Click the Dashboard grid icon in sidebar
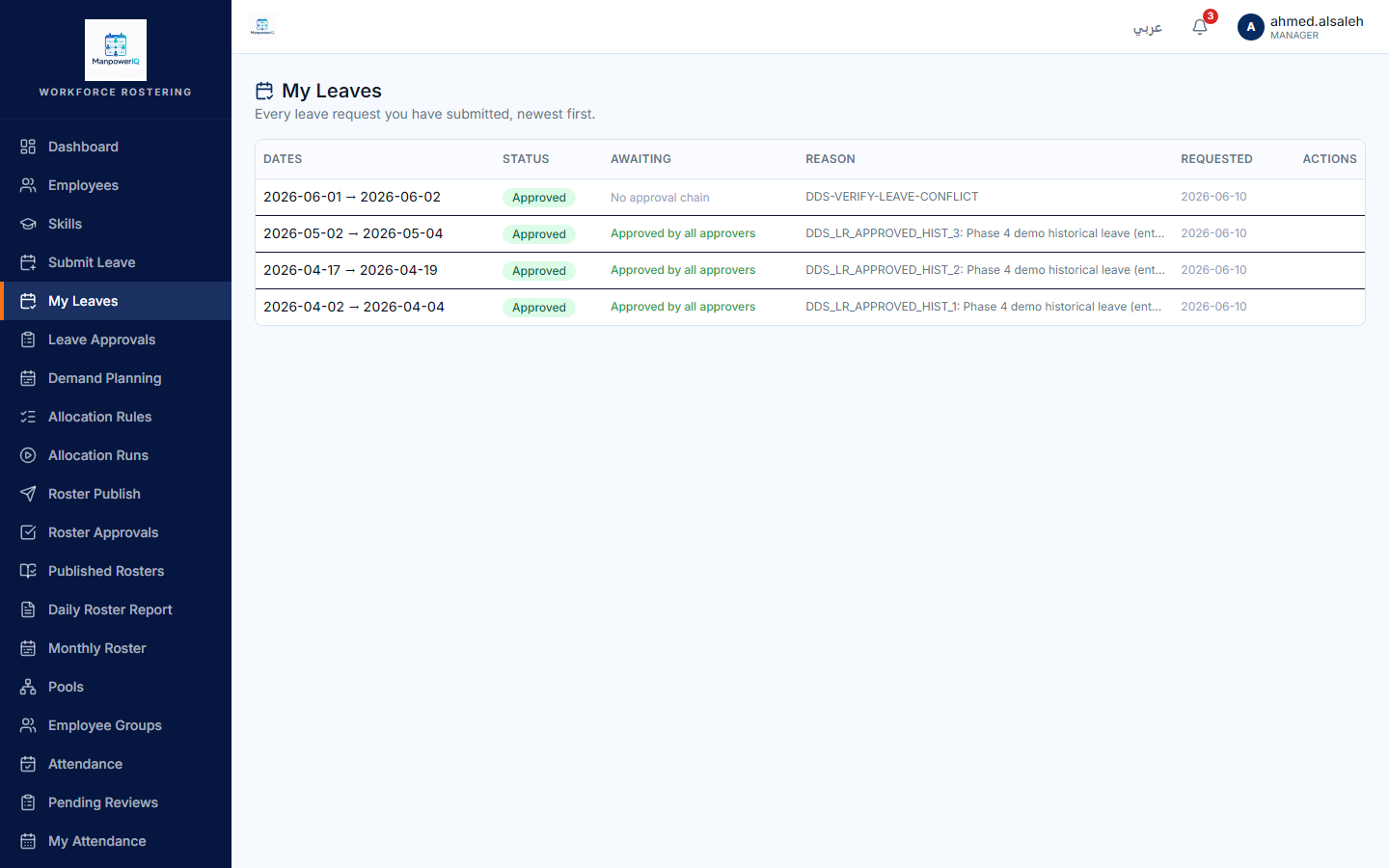This screenshot has height=868, width=1389. (x=28, y=147)
